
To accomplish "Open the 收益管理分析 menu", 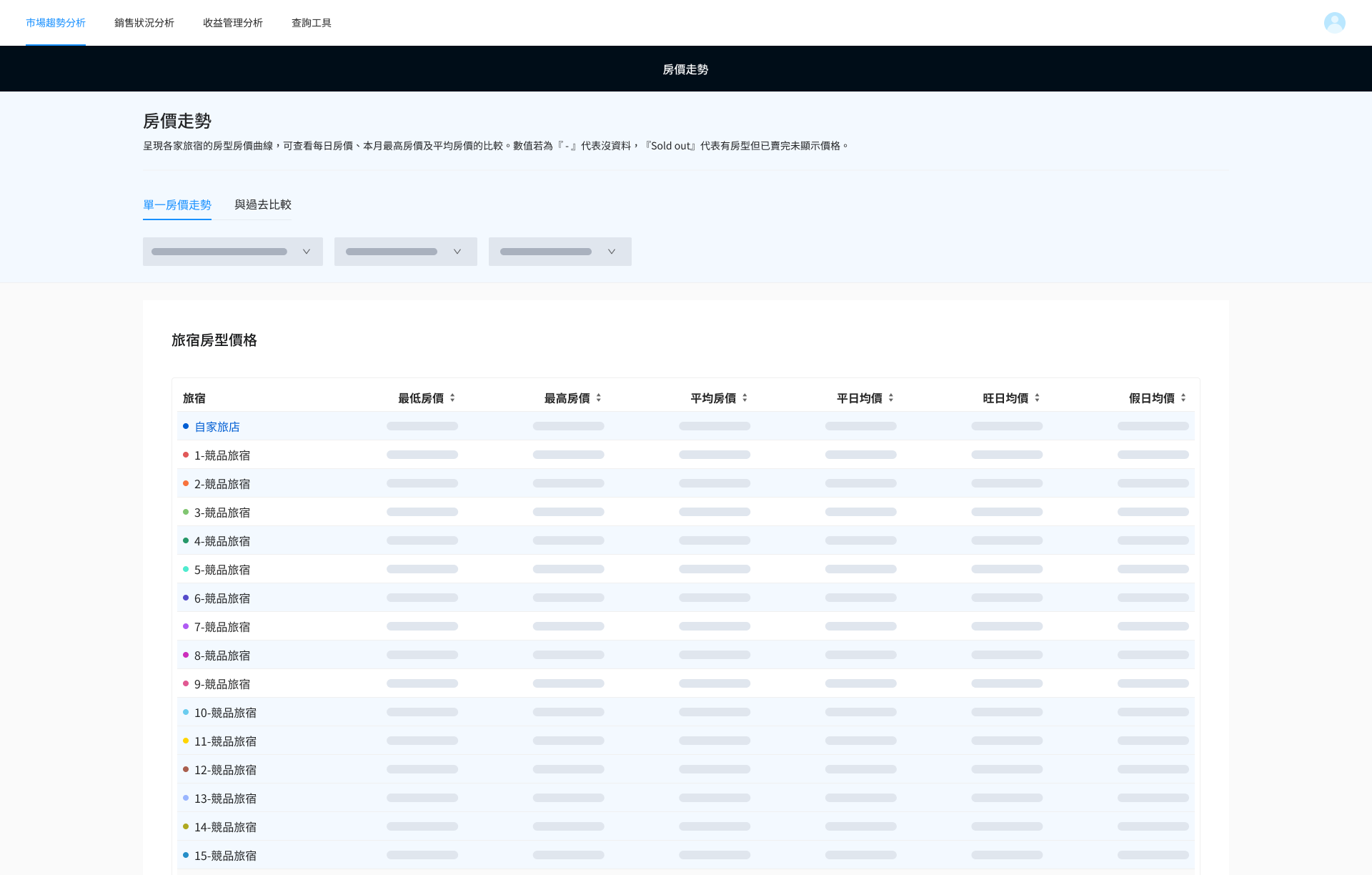I will click(x=233, y=23).
